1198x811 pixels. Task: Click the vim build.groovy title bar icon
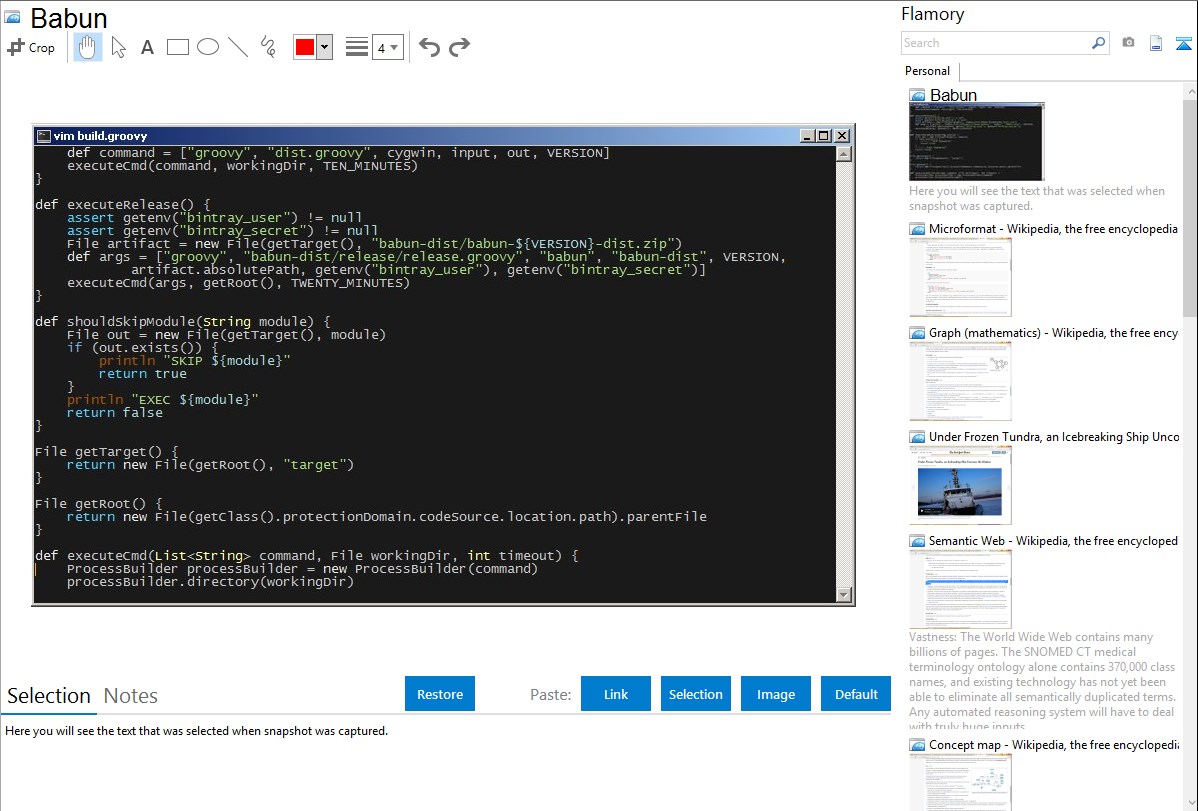coord(44,135)
